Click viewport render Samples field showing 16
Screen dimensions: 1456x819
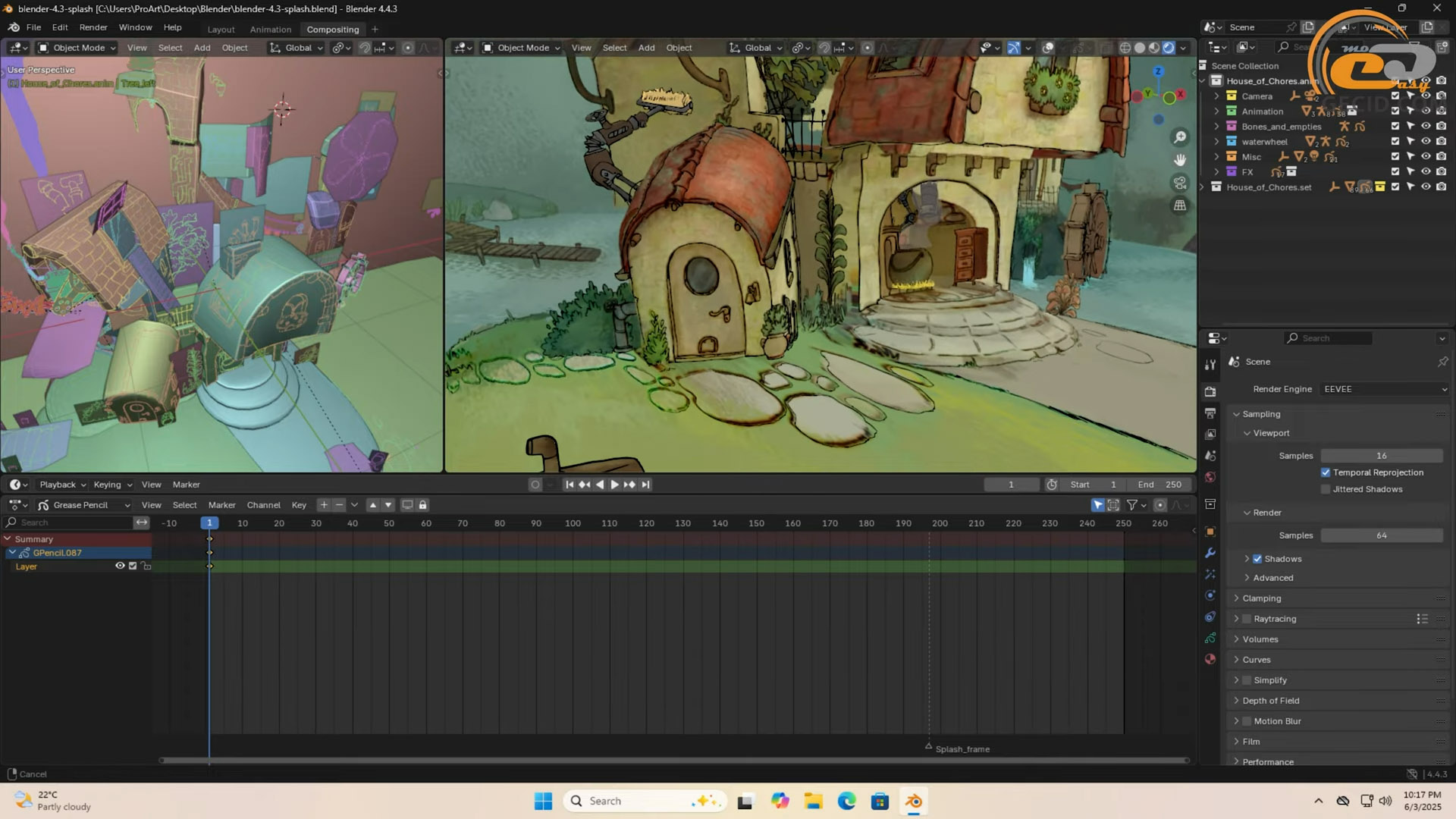(x=1382, y=456)
